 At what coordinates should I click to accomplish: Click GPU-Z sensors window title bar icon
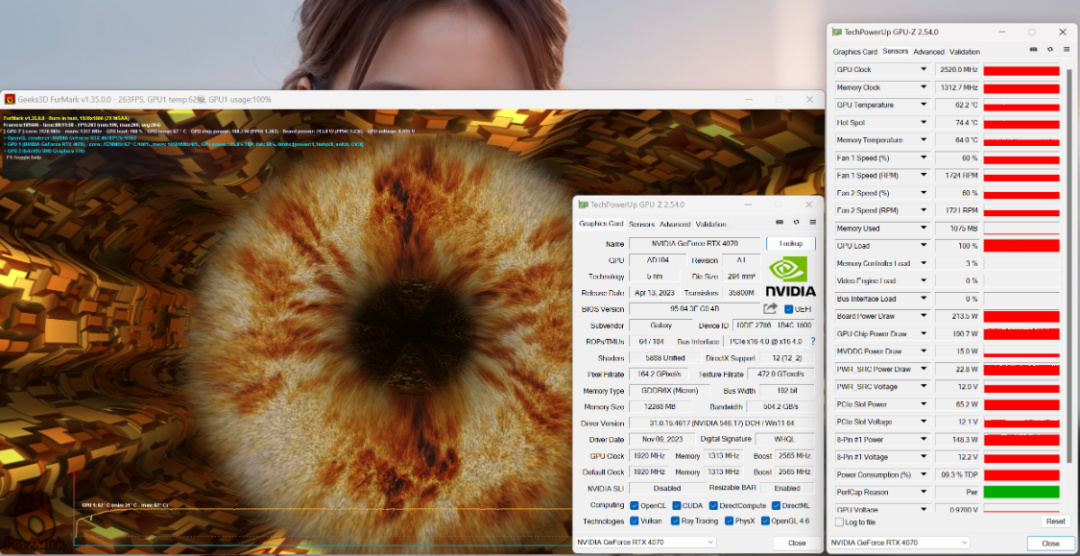tap(836, 32)
